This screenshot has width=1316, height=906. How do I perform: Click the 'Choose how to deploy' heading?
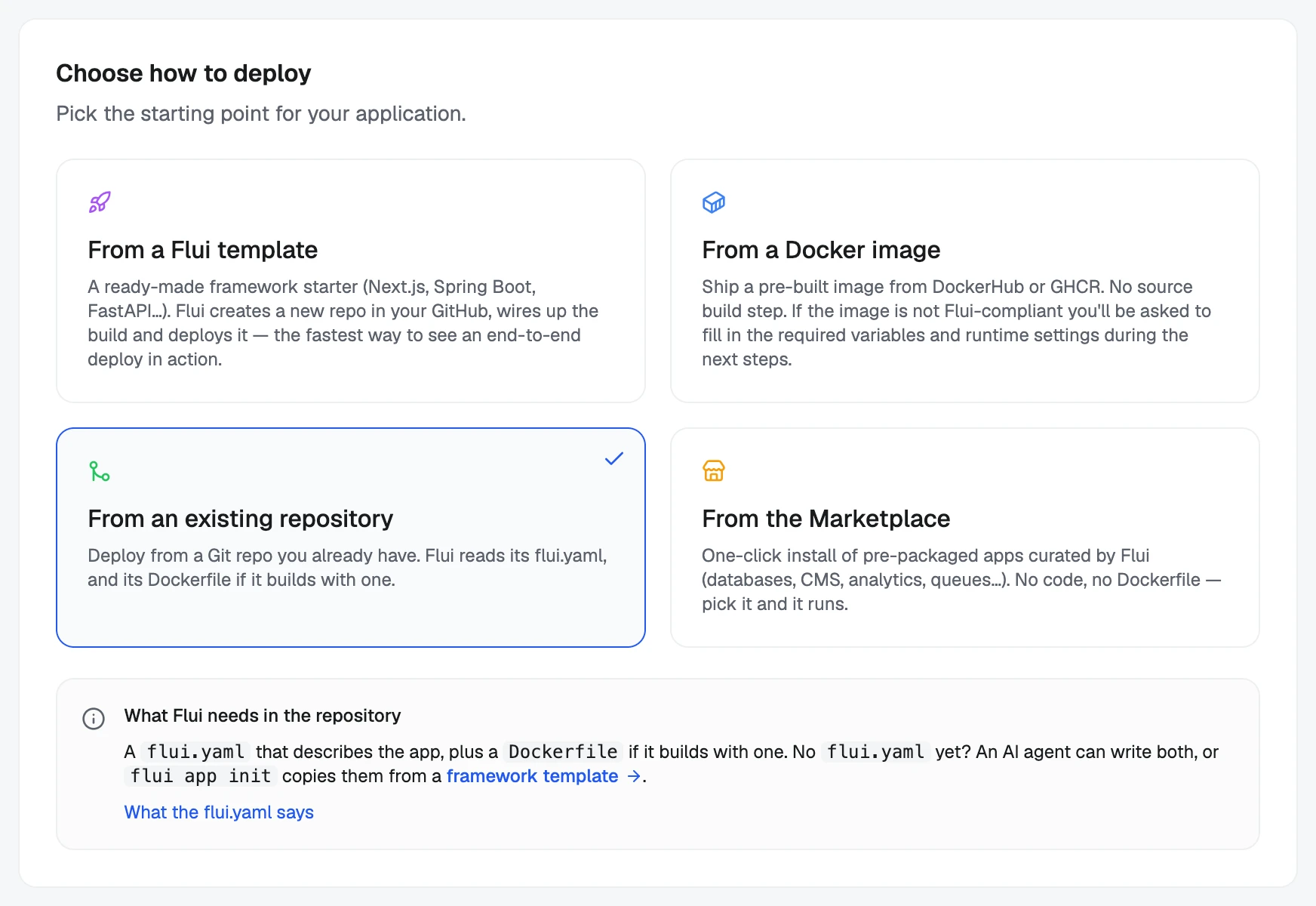pyautogui.click(x=183, y=73)
